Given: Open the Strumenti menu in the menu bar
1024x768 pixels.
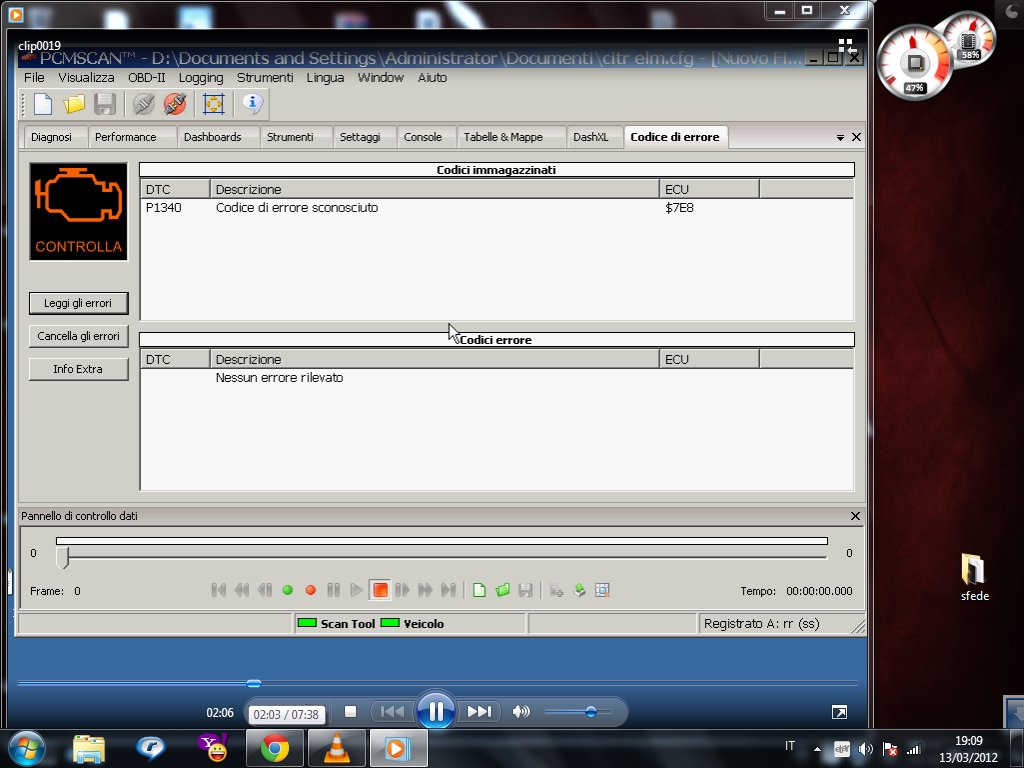Looking at the screenshot, I should 265,78.
